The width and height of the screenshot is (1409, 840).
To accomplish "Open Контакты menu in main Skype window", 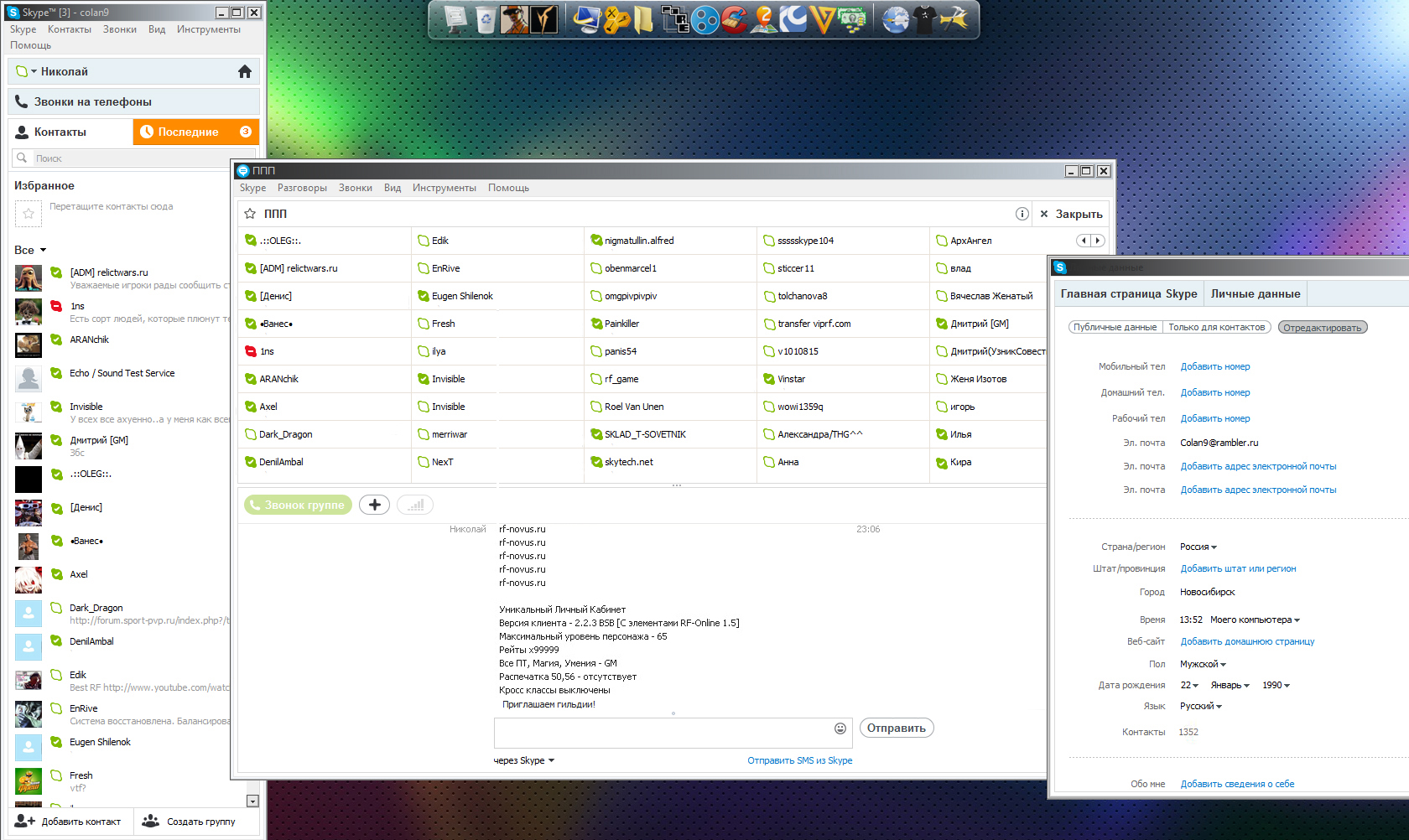I will (70, 29).
